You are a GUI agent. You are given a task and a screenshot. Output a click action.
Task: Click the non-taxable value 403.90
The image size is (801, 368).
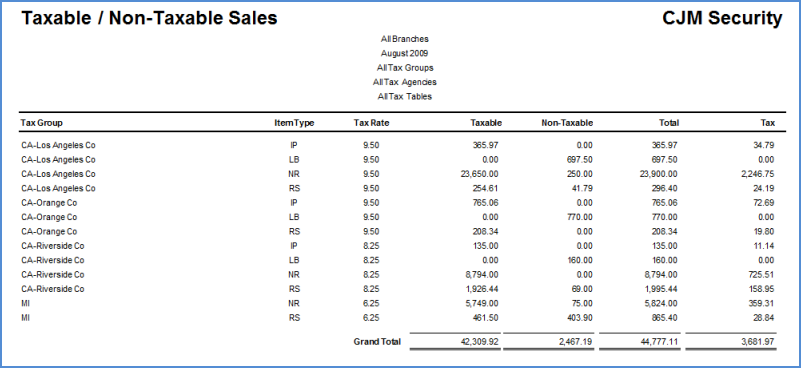pos(581,318)
